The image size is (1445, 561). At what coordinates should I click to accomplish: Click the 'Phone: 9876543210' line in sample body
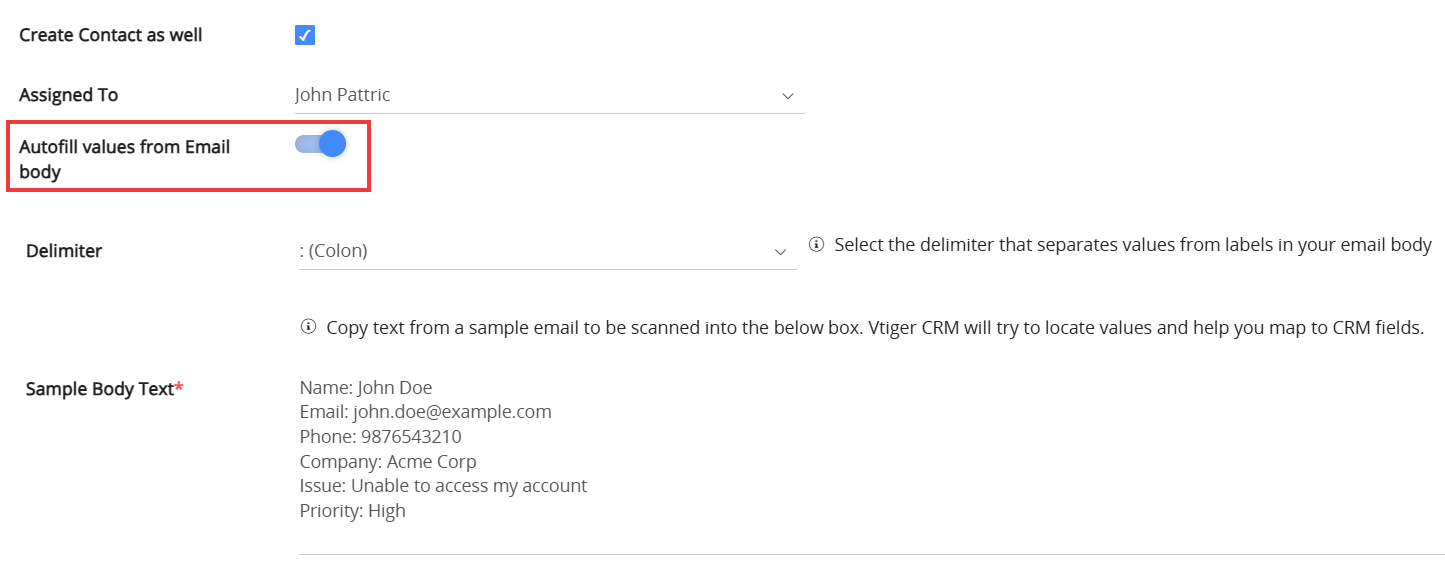coord(380,437)
